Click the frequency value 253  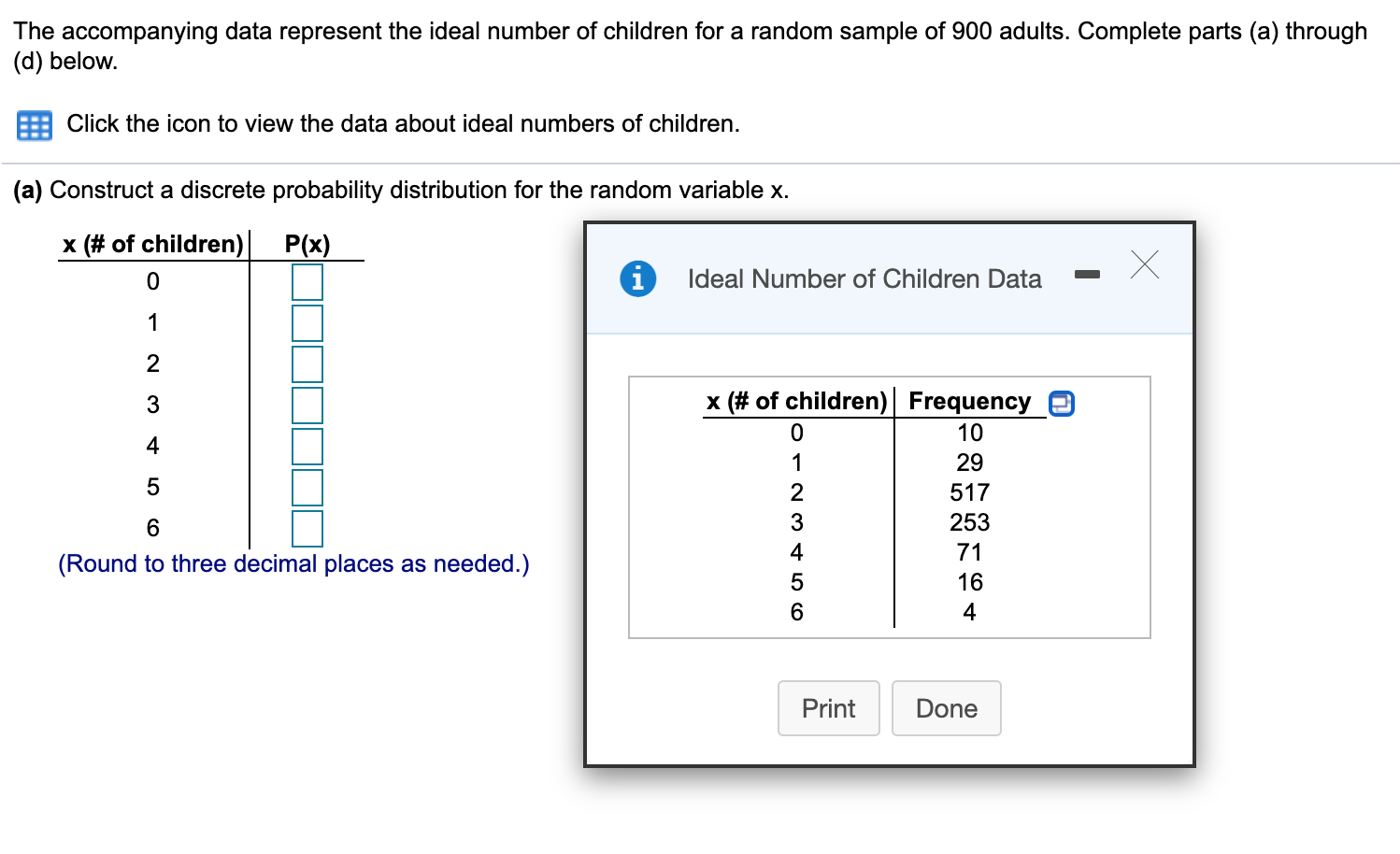click(969, 522)
